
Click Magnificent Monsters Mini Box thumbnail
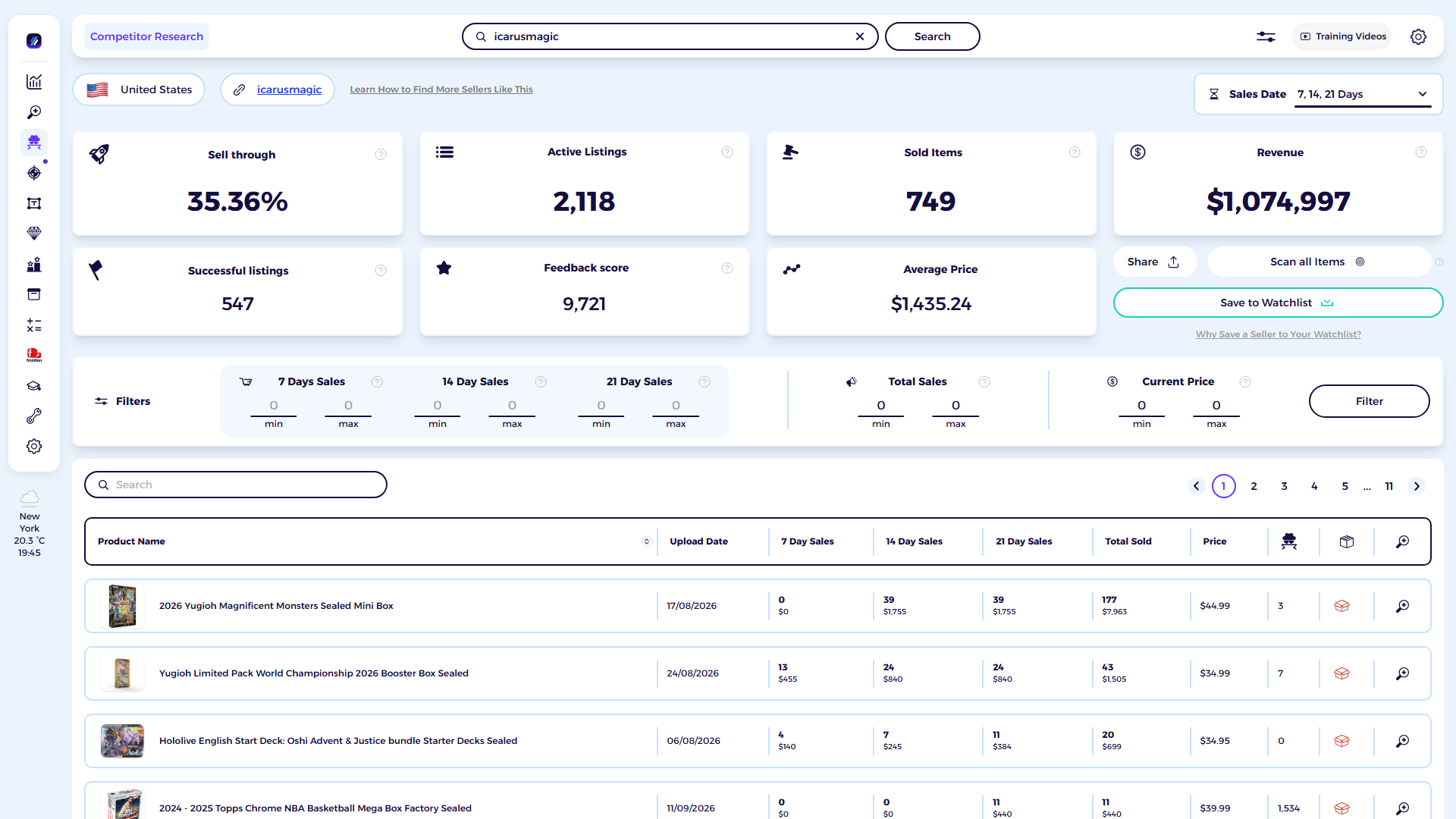122,606
